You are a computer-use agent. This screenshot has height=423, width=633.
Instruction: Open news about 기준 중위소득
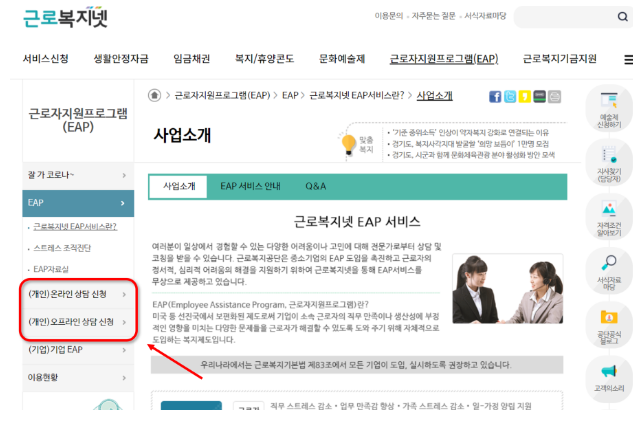pyautogui.click(x=470, y=133)
